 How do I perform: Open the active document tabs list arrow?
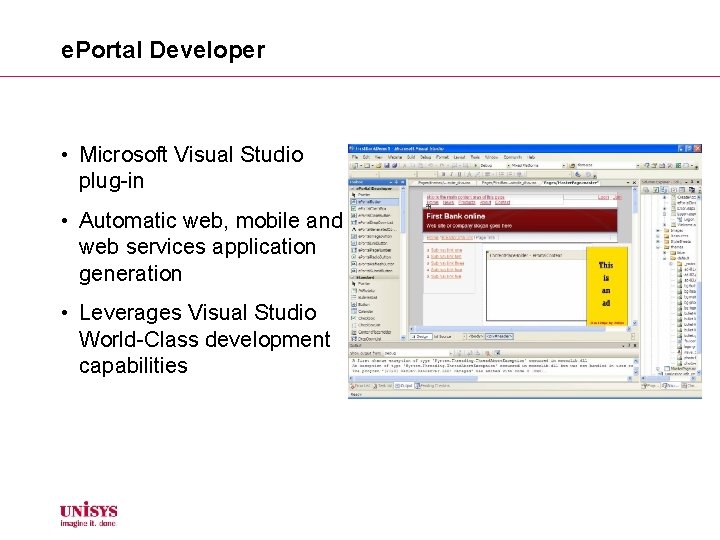(x=628, y=183)
